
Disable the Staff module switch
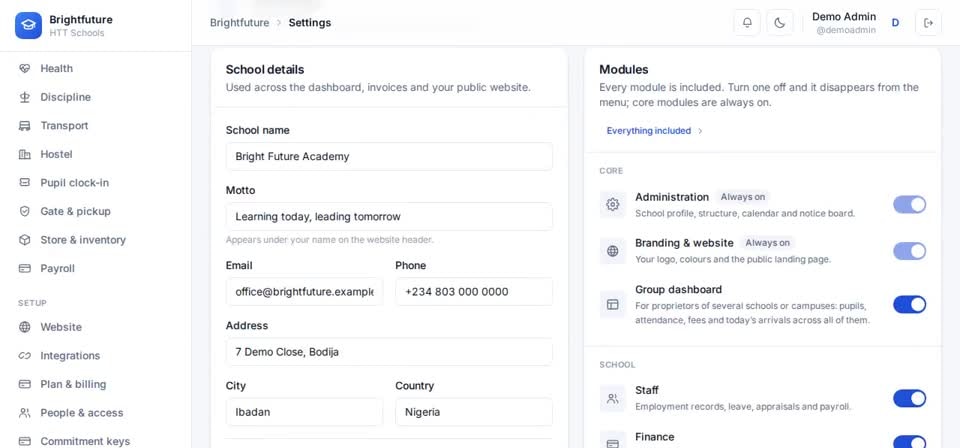[x=909, y=398]
